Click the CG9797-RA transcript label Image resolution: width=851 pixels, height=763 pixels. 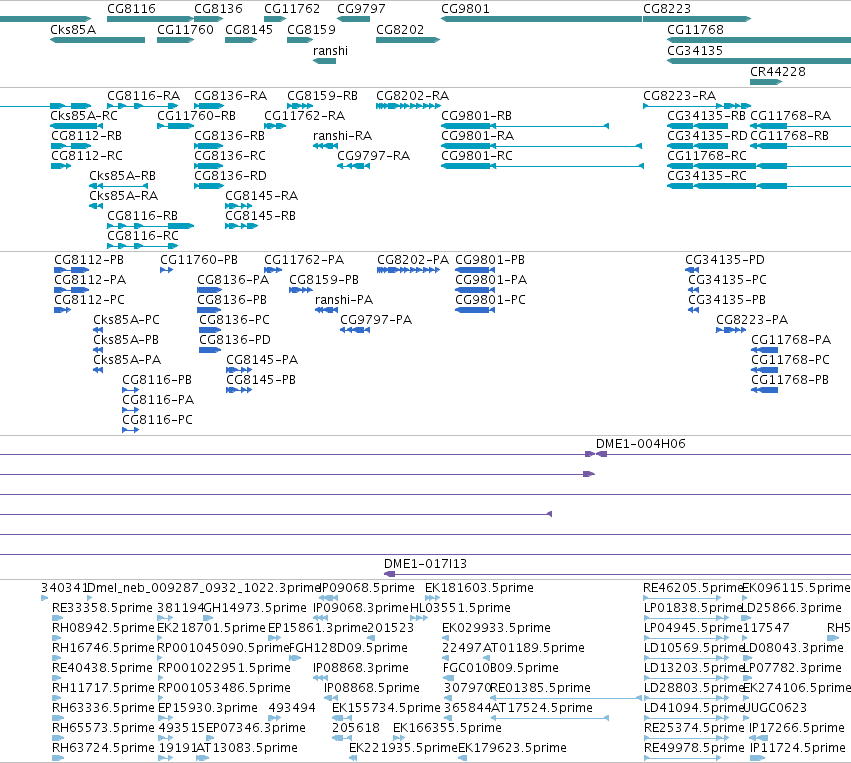coord(373,156)
